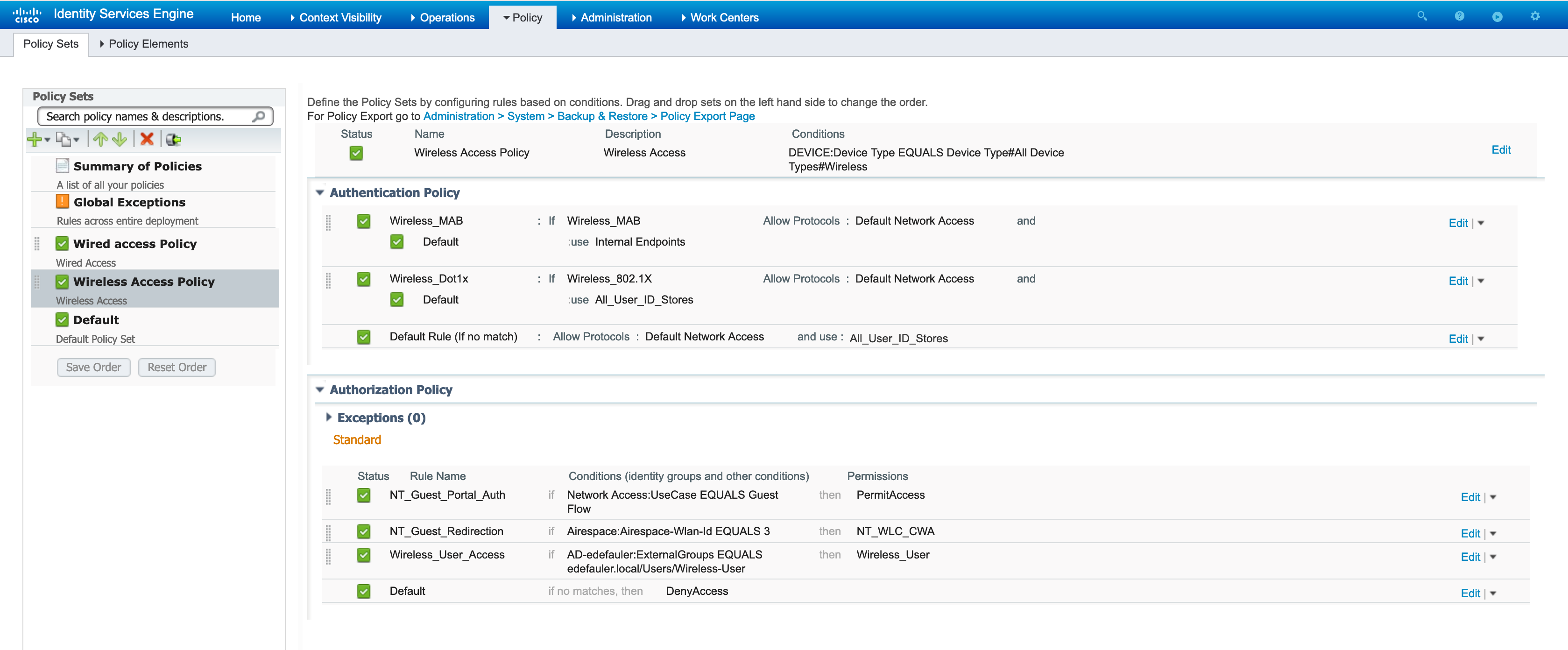This screenshot has width=1568, height=650.
Task: Click the Reset Order button
Action: point(177,367)
